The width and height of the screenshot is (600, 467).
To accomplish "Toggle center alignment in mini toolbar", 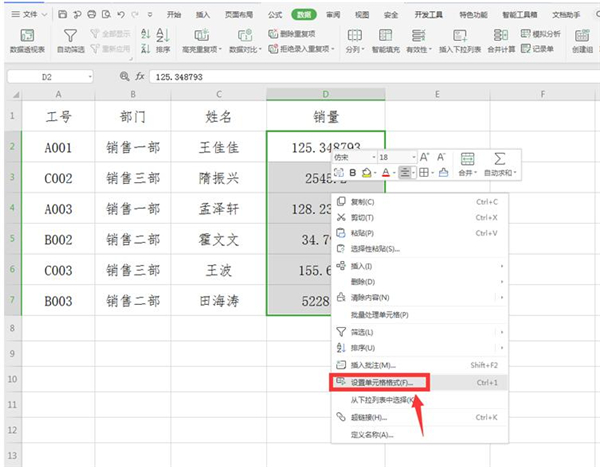I will [406, 173].
